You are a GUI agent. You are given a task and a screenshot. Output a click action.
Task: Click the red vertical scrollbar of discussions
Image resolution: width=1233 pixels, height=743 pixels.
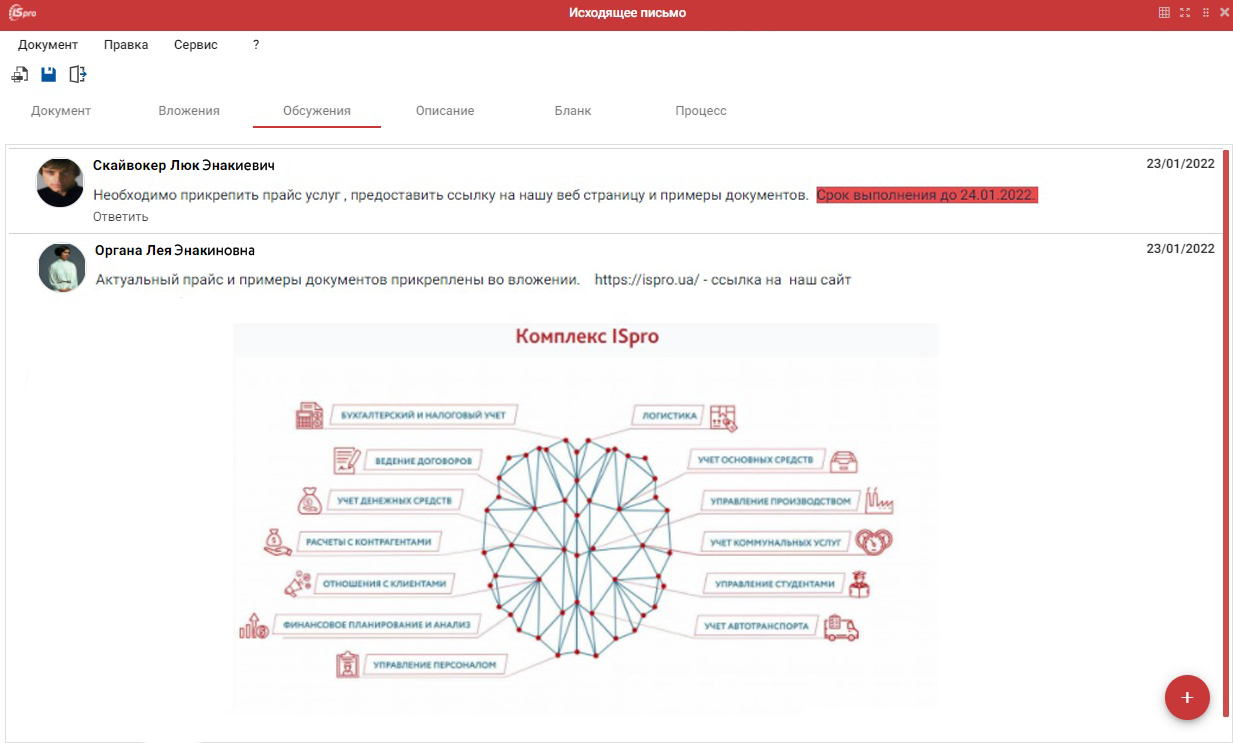click(1226, 433)
